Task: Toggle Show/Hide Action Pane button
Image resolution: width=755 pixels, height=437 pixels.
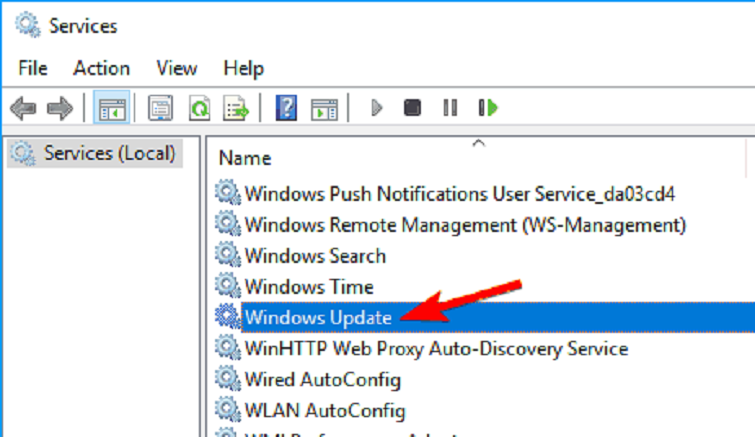Action: (323, 108)
